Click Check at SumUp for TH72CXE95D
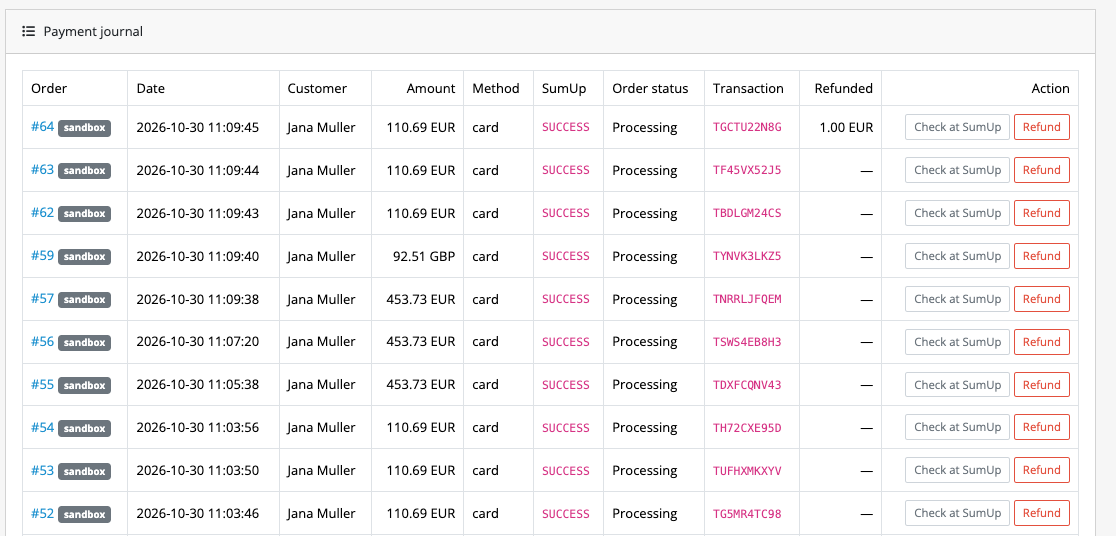Viewport: 1116px width, 536px height. pos(957,428)
